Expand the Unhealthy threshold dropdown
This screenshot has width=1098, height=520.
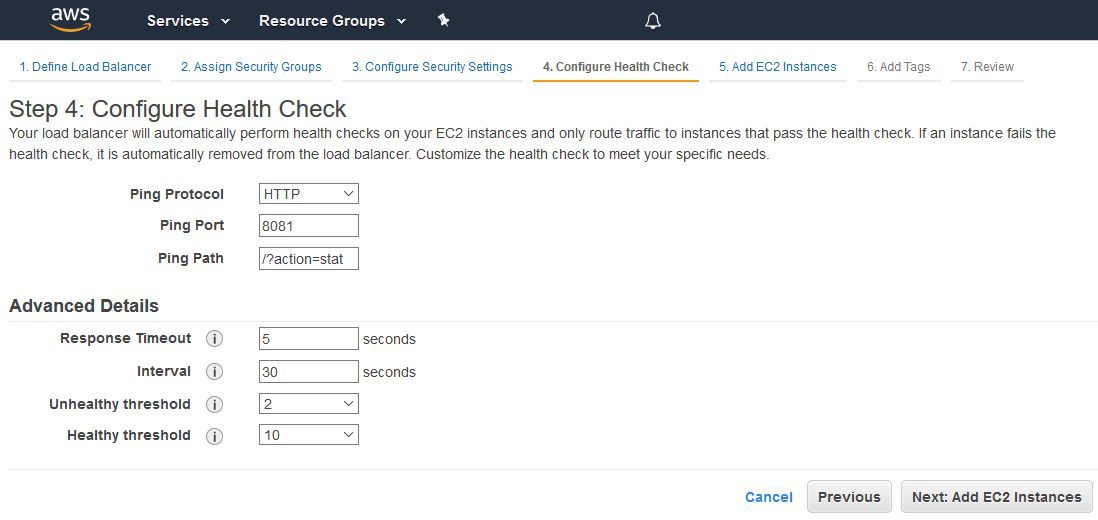tap(308, 404)
